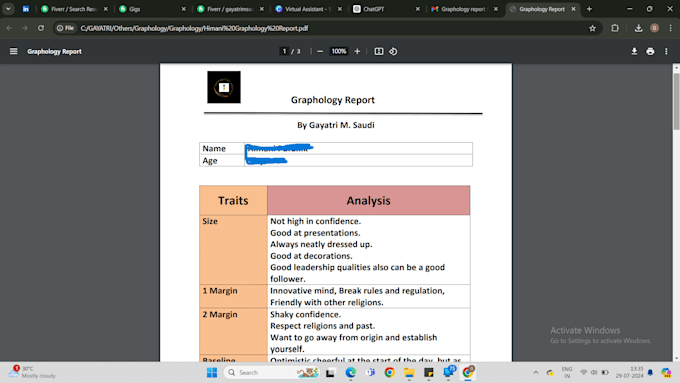Open Task View on the taskbar
Image resolution: width=680 pixels, height=383 pixels.
point(330,372)
